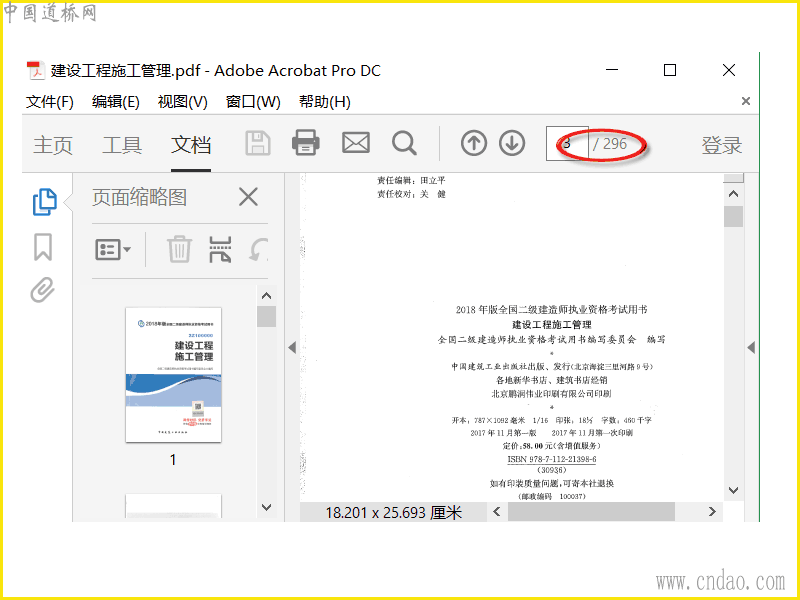800x600 pixels.
Task: Print the document with printer icon
Action: tap(306, 143)
